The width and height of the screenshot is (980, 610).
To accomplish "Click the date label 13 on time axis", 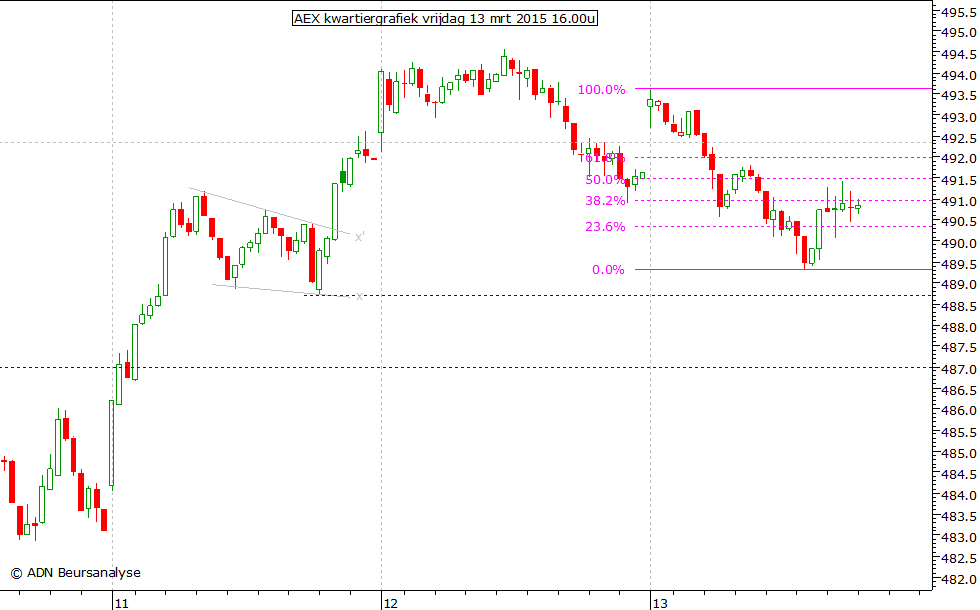I will click(660, 603).
